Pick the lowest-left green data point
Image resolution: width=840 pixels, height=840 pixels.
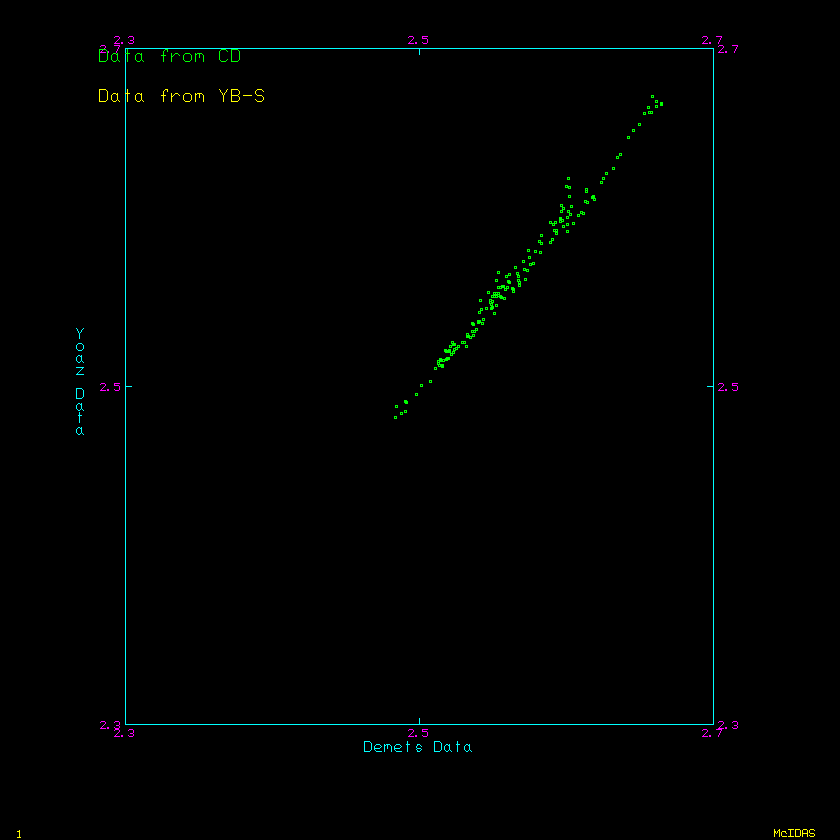click(396, 417)
